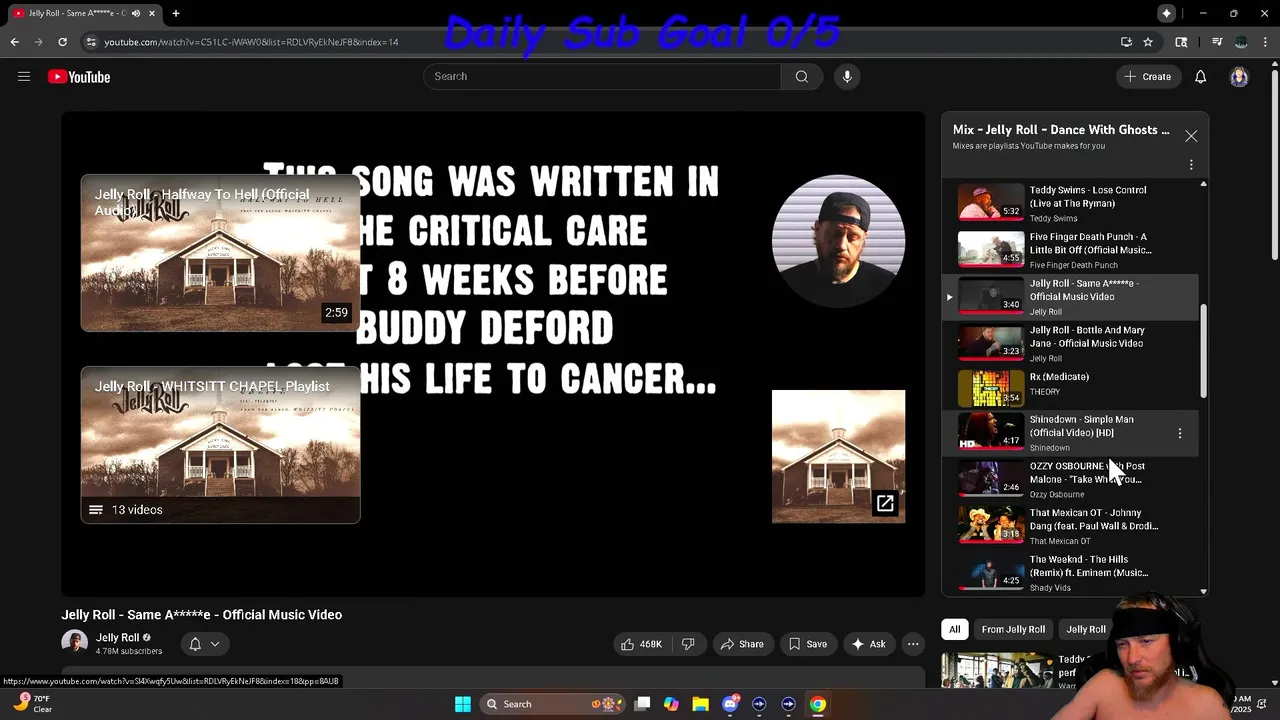Start voice search with the microphone
Screen dimensions: 1280x720
click(847, 77)
